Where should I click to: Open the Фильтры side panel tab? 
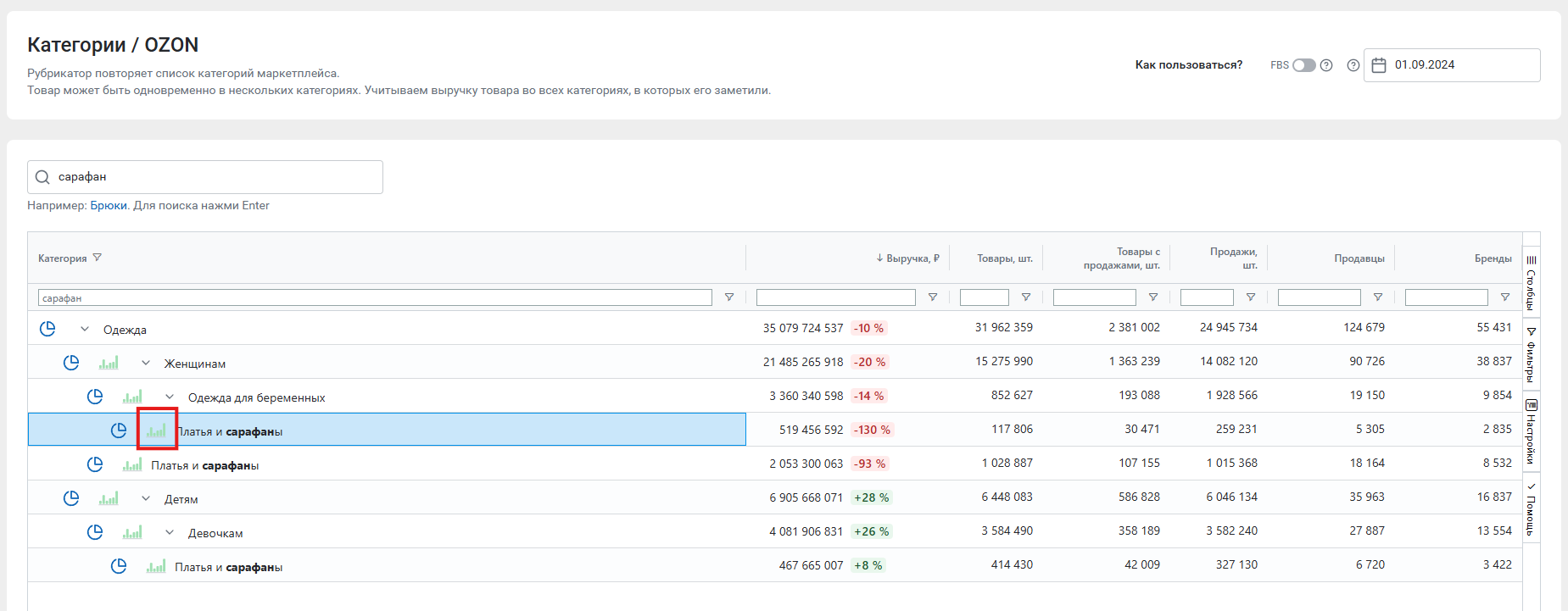coord(1532,354)
